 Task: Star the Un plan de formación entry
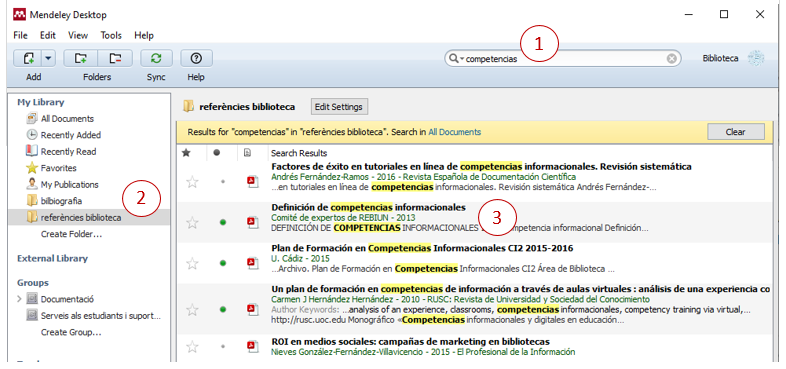(192, 309)
